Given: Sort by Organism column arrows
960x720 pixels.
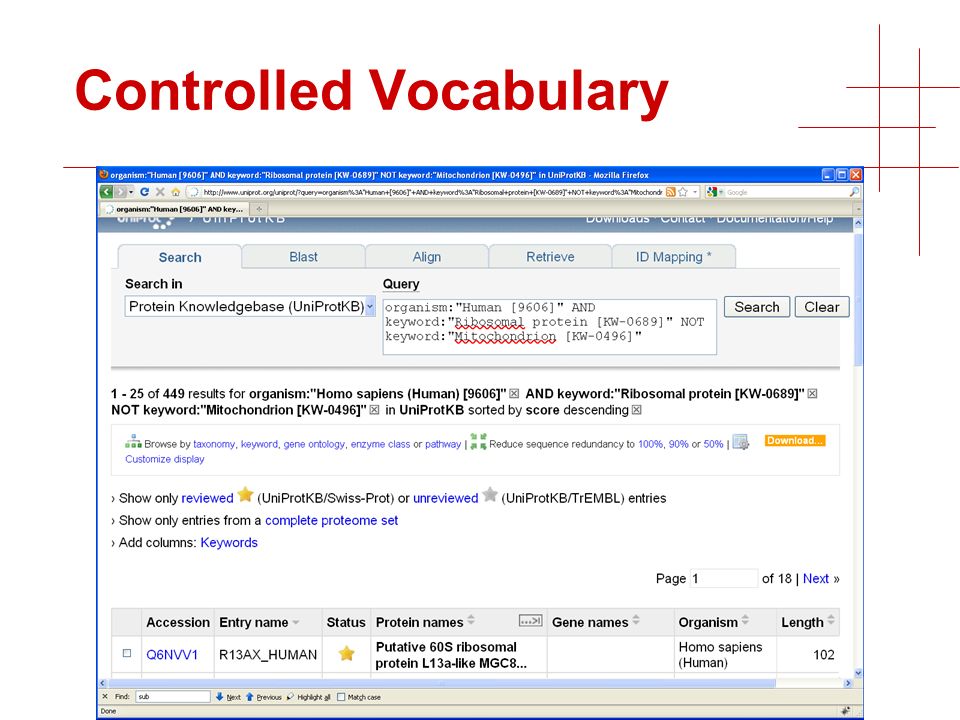Looking at the screenshot, I should pyautogui.click(x=745, y=620).
